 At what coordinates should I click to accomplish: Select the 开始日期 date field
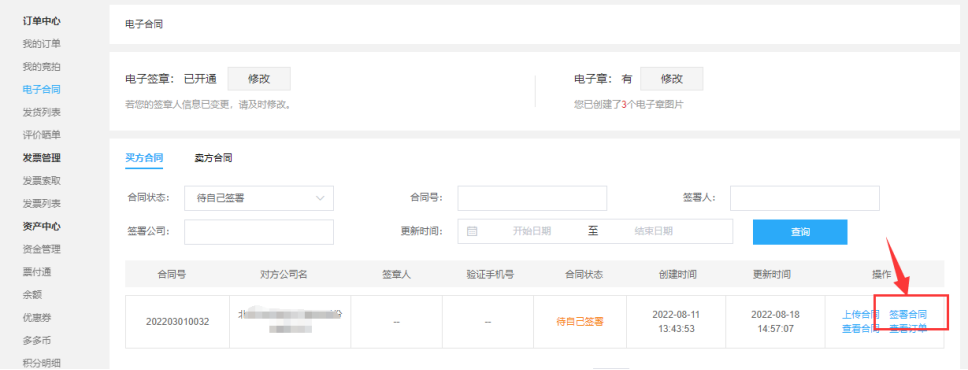(x=532, y=232)
